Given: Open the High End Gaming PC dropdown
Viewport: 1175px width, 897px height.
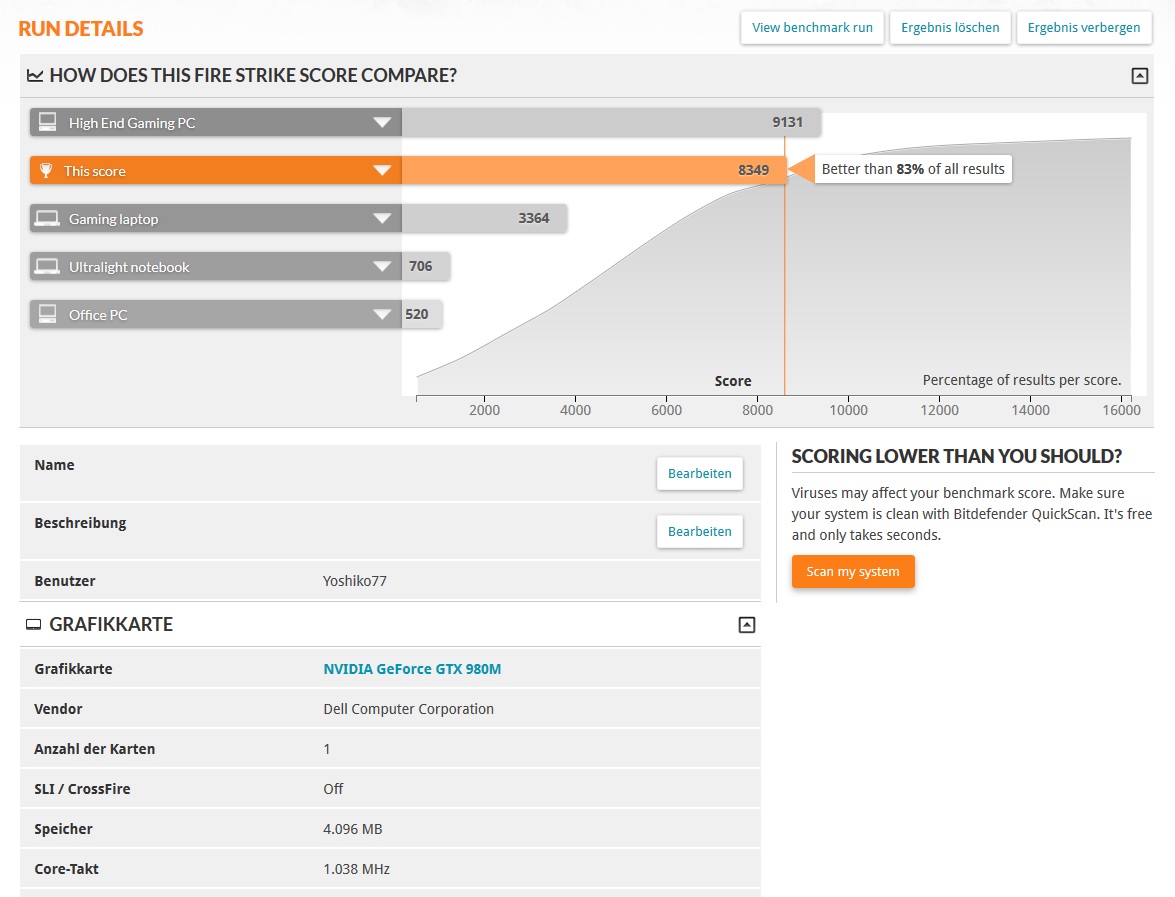Looking at the screenshot, I should tap(382, 123).
